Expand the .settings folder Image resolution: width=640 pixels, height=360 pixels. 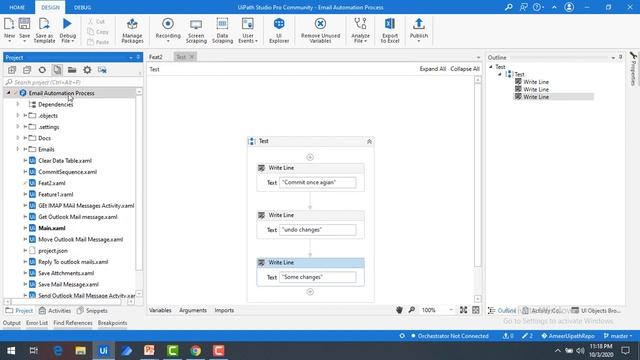pos(18,127)
